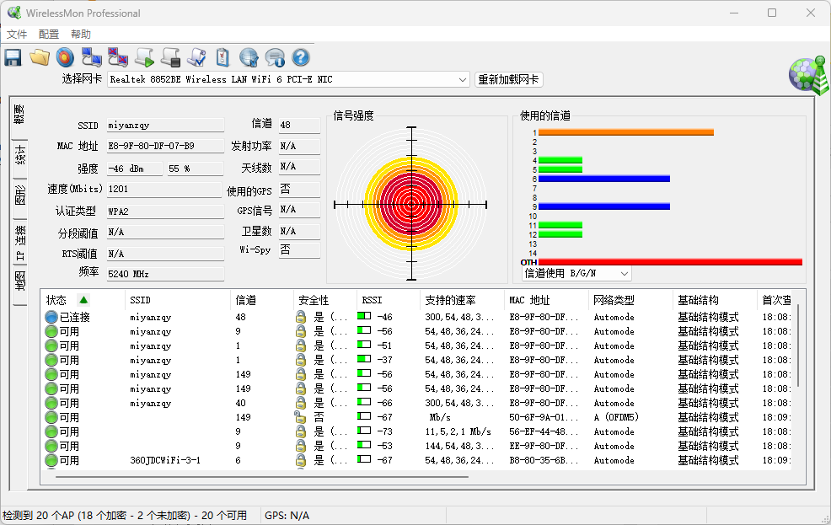Open help via the blue question mark icon
The image size is (832, 526).
300,57
